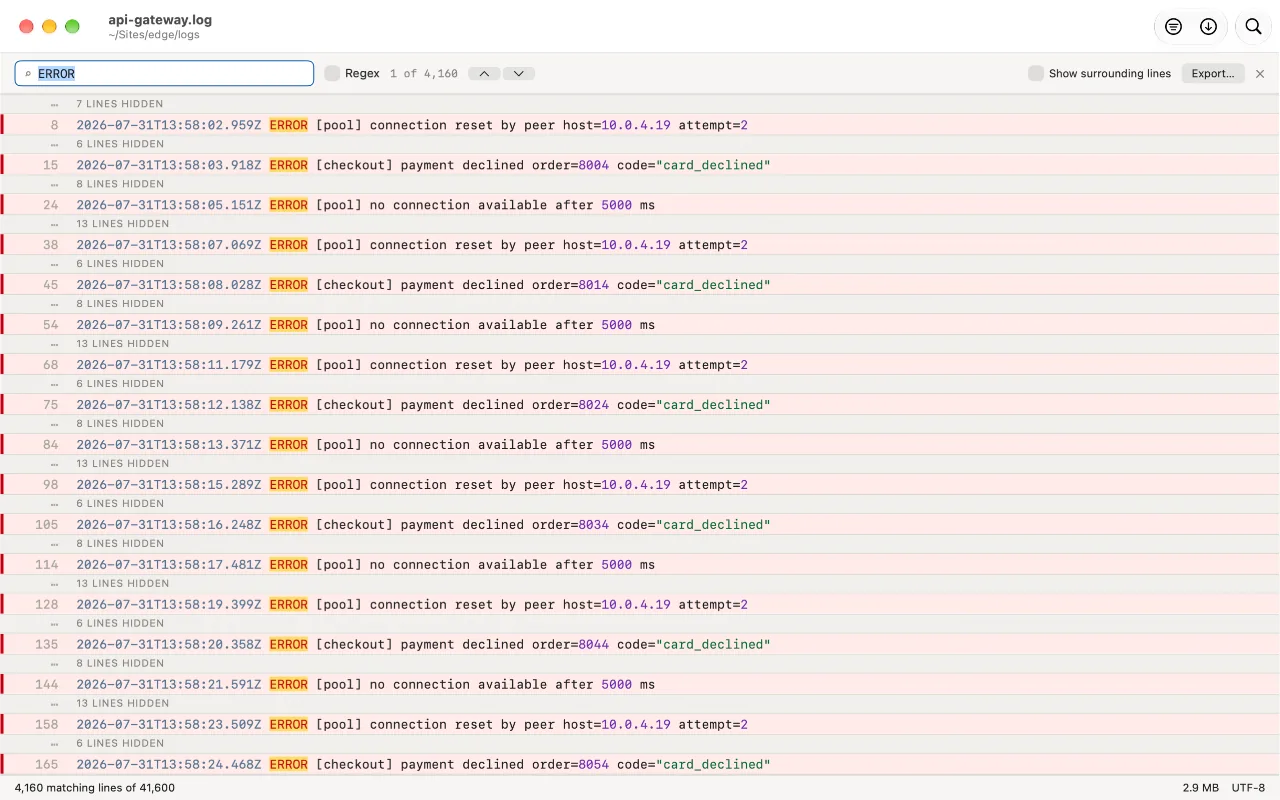Image resolution: width=1280 pixels, height=800 pixels.
Task: Expand hidden lines below line 45
Action: [640, 304]
